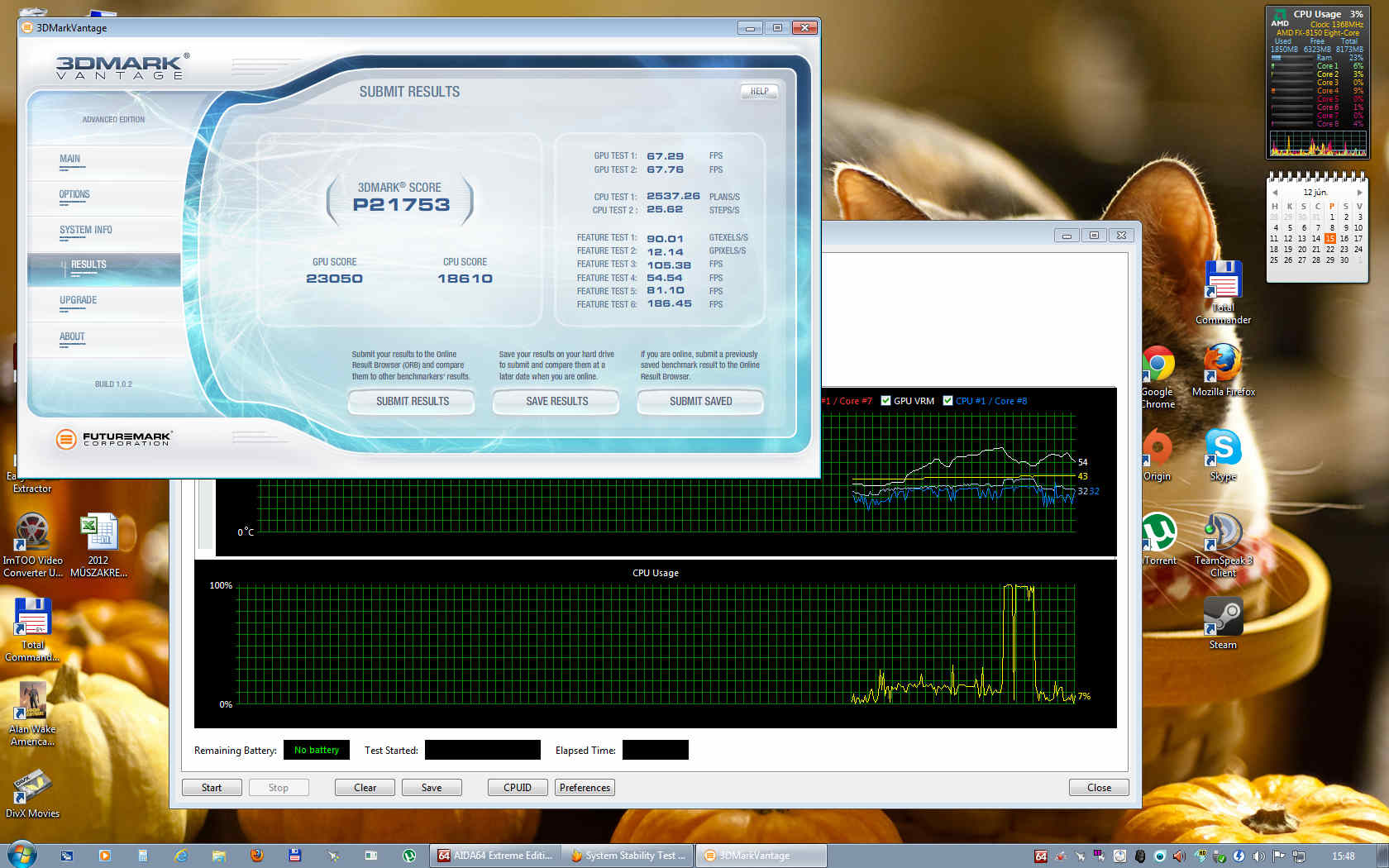Click the Show desktop strip beside the clock
The height and width of the screenshot is (868, 1389).
(x=1383, y=856)
